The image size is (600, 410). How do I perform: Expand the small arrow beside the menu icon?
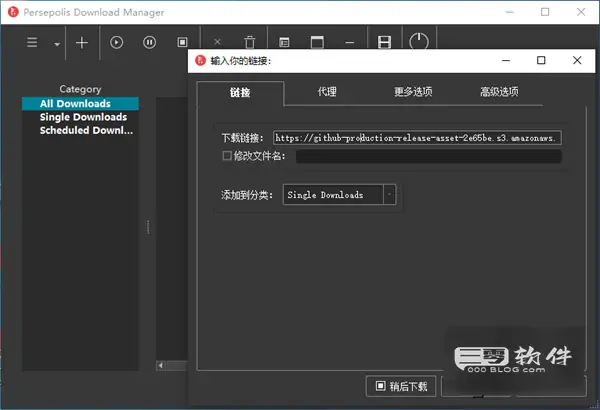[x=57, y=44]
